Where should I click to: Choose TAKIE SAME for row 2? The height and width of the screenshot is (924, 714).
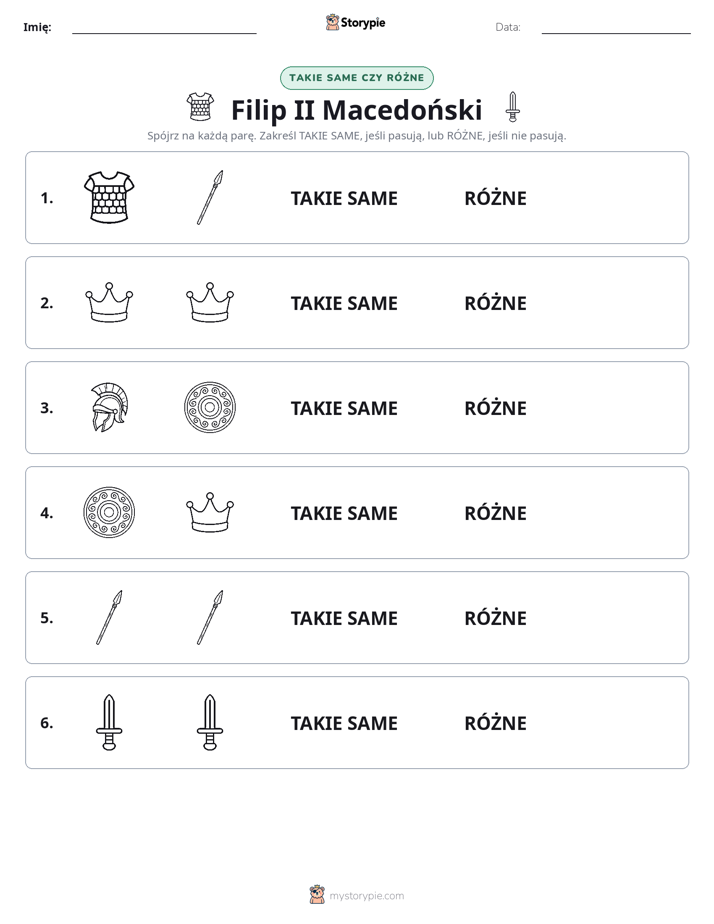pos(344,303)
